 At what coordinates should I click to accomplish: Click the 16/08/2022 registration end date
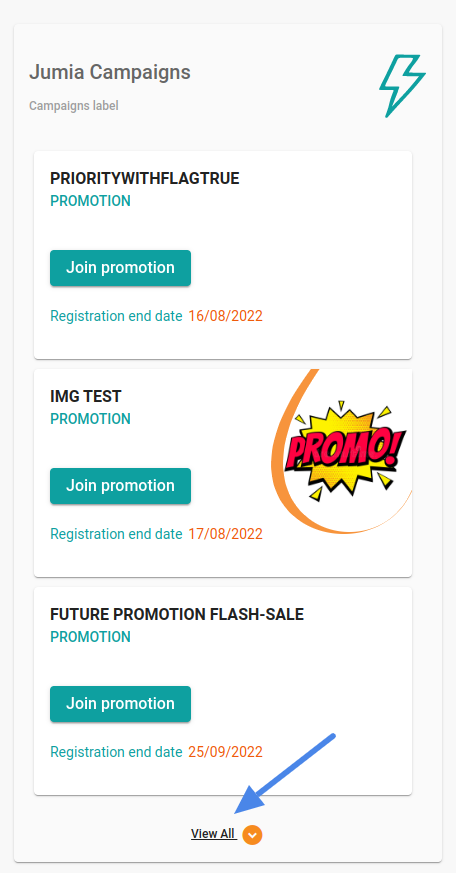(x=225, y=316)
